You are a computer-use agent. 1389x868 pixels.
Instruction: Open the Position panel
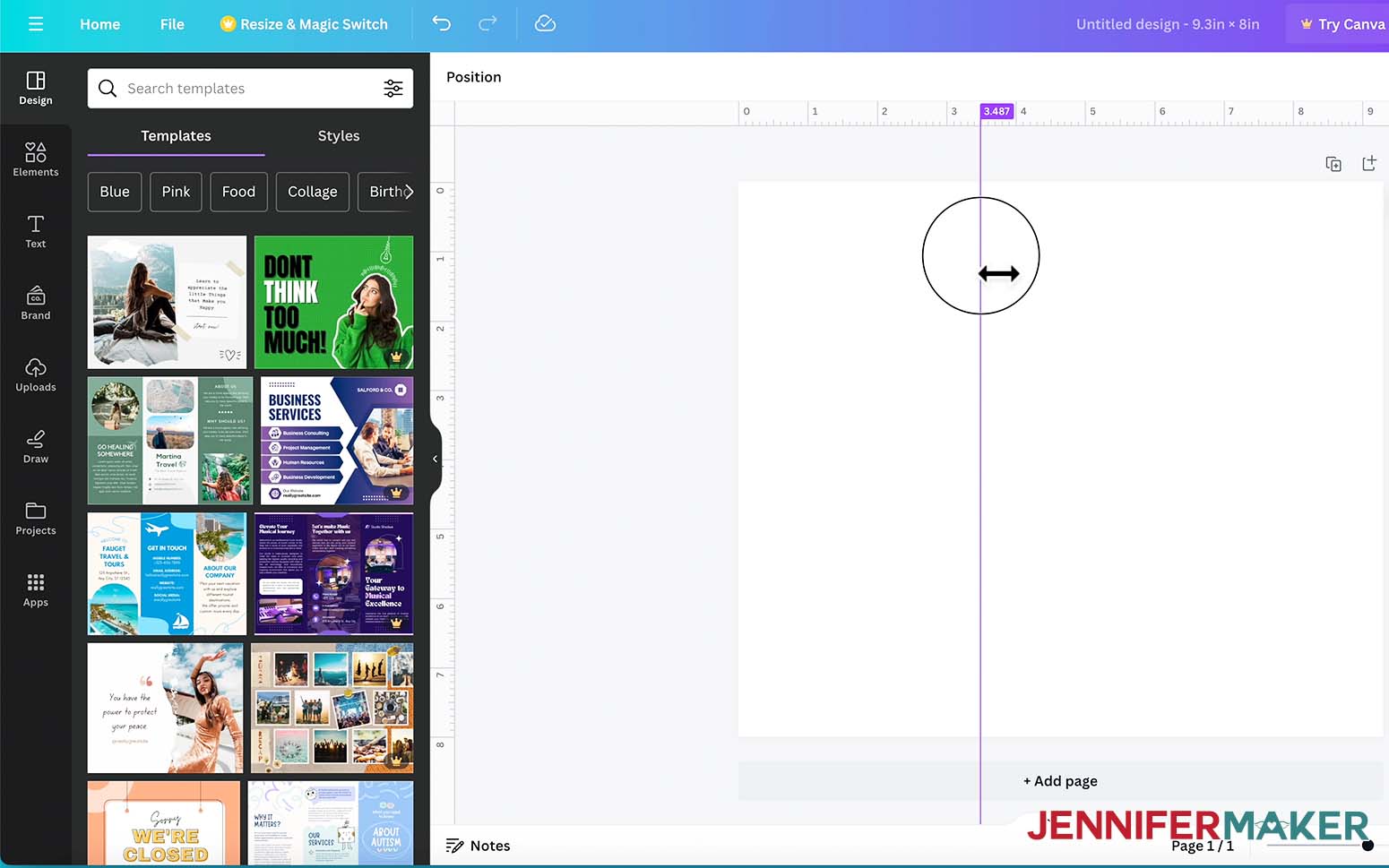pyautogui.click(x=474, y=77)
